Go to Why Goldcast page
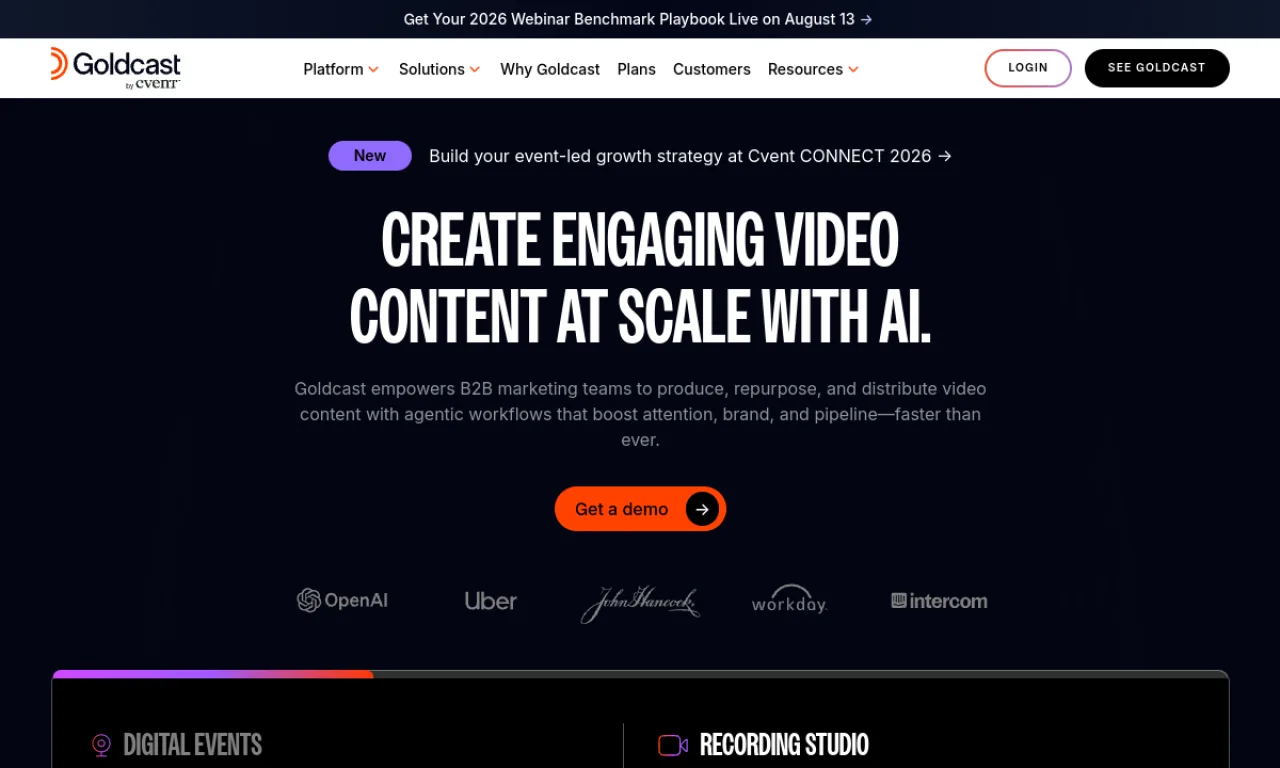 coord(550,69)
